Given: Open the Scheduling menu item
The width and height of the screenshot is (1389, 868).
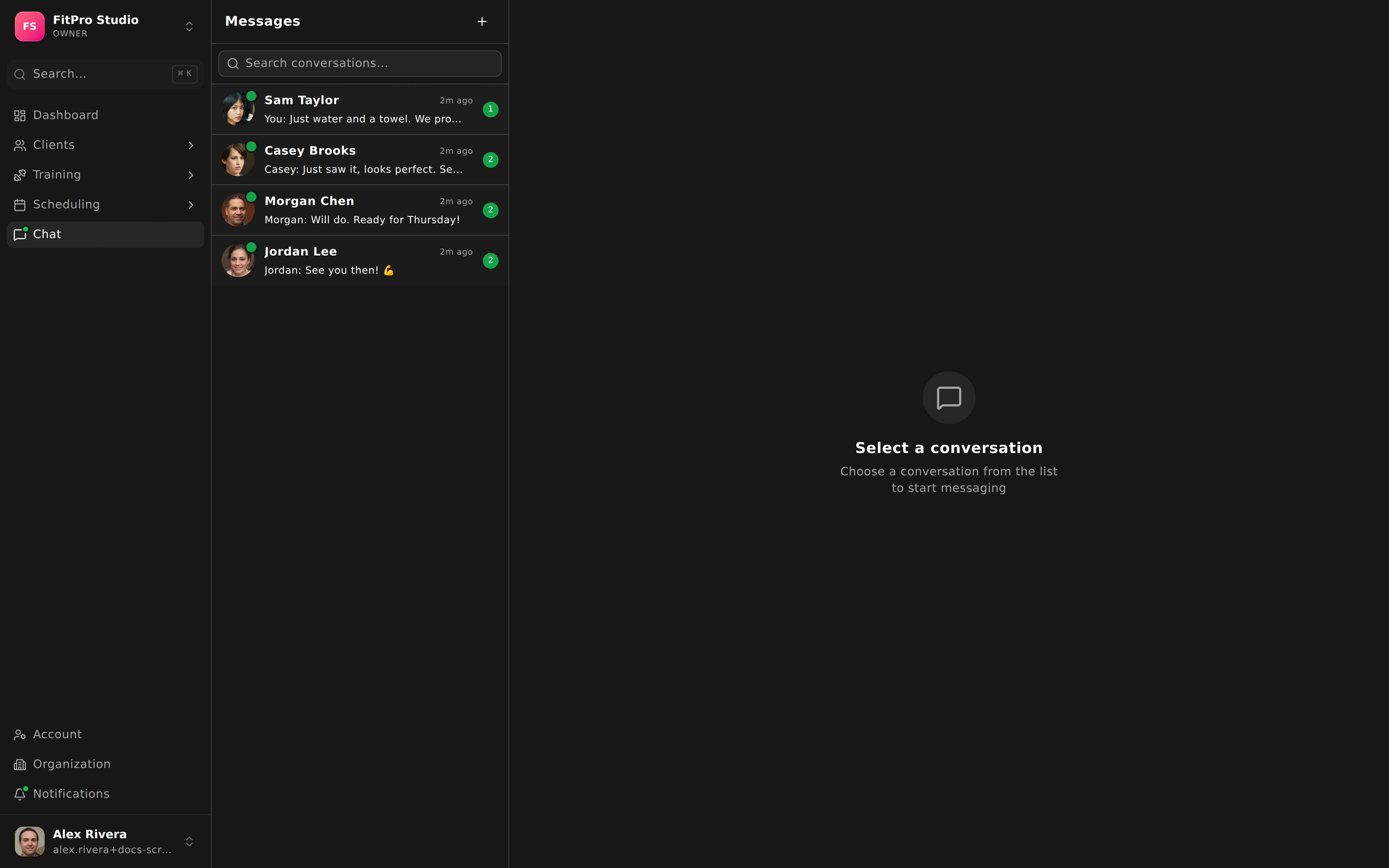Looking at the screenshot, I should pyautogui.click(x=105, y=205).
